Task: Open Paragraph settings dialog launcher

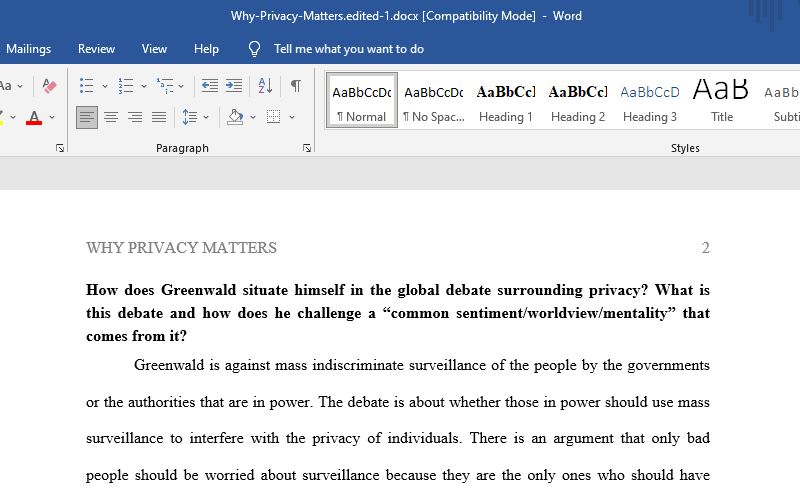Action: click(307, 148)
